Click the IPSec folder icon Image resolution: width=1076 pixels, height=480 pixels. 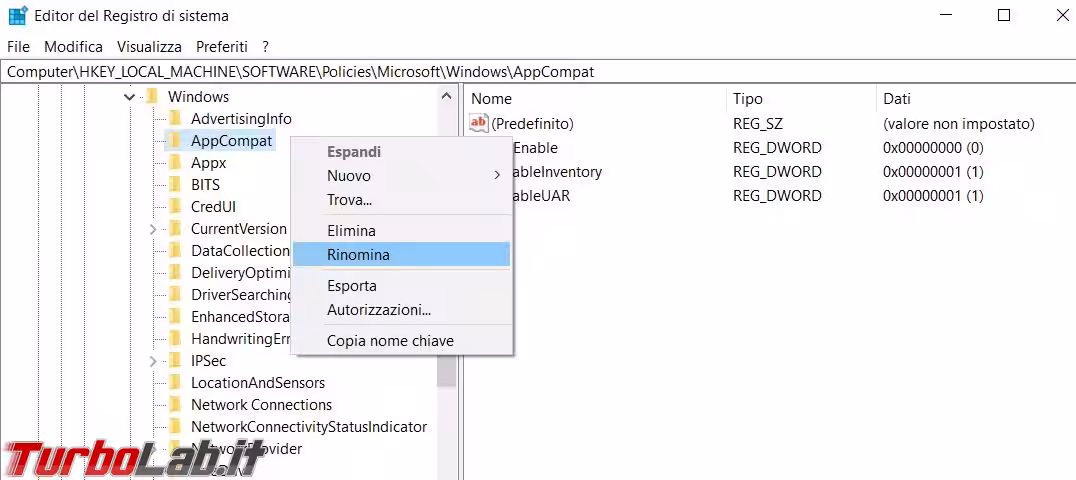click(x=176, y=361)
